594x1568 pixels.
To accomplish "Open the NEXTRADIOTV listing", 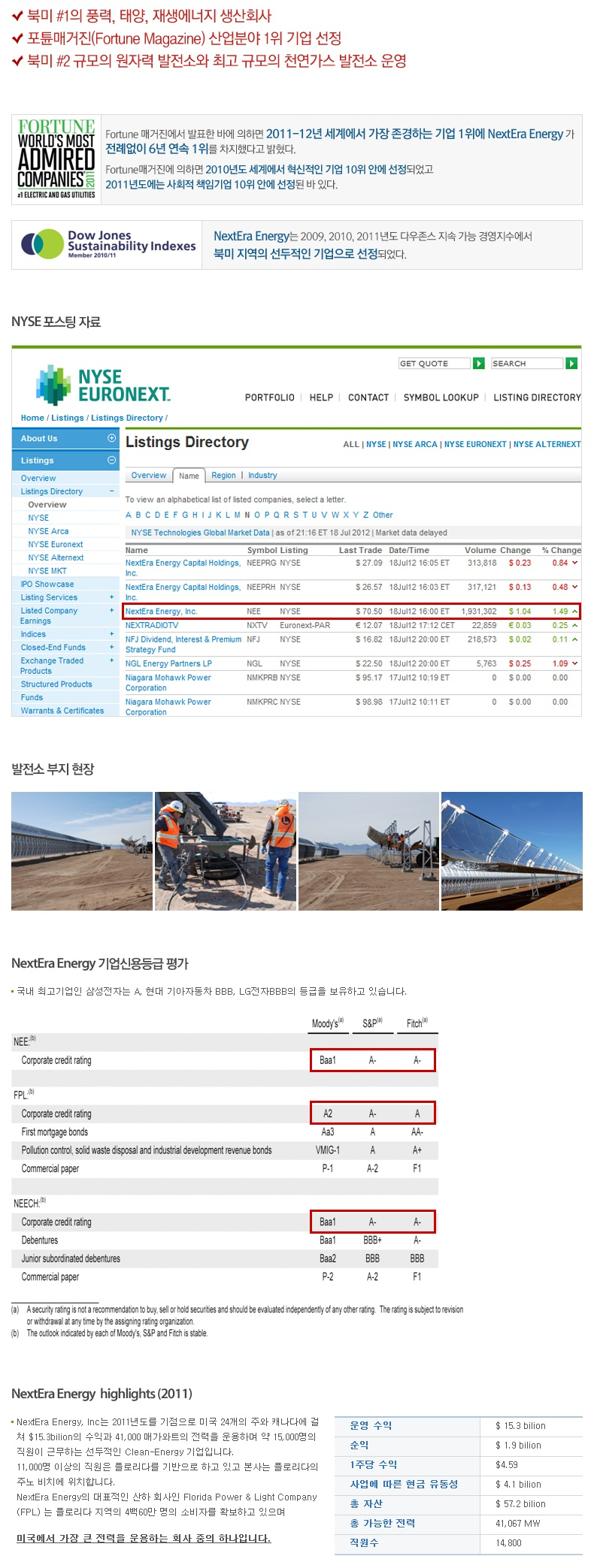I will click(152, 625).
